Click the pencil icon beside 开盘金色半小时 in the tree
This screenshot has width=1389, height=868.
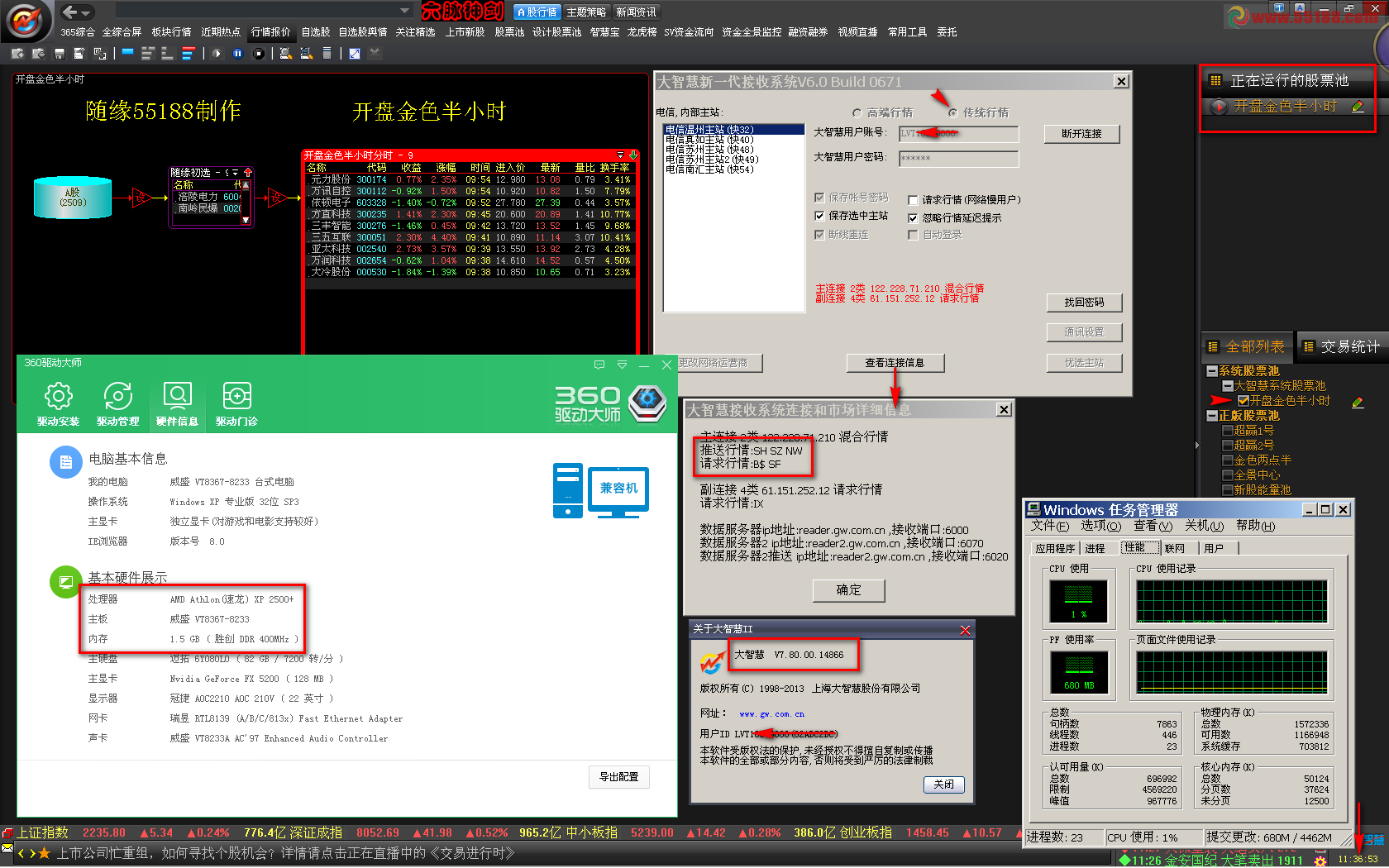click(1358, 402)
